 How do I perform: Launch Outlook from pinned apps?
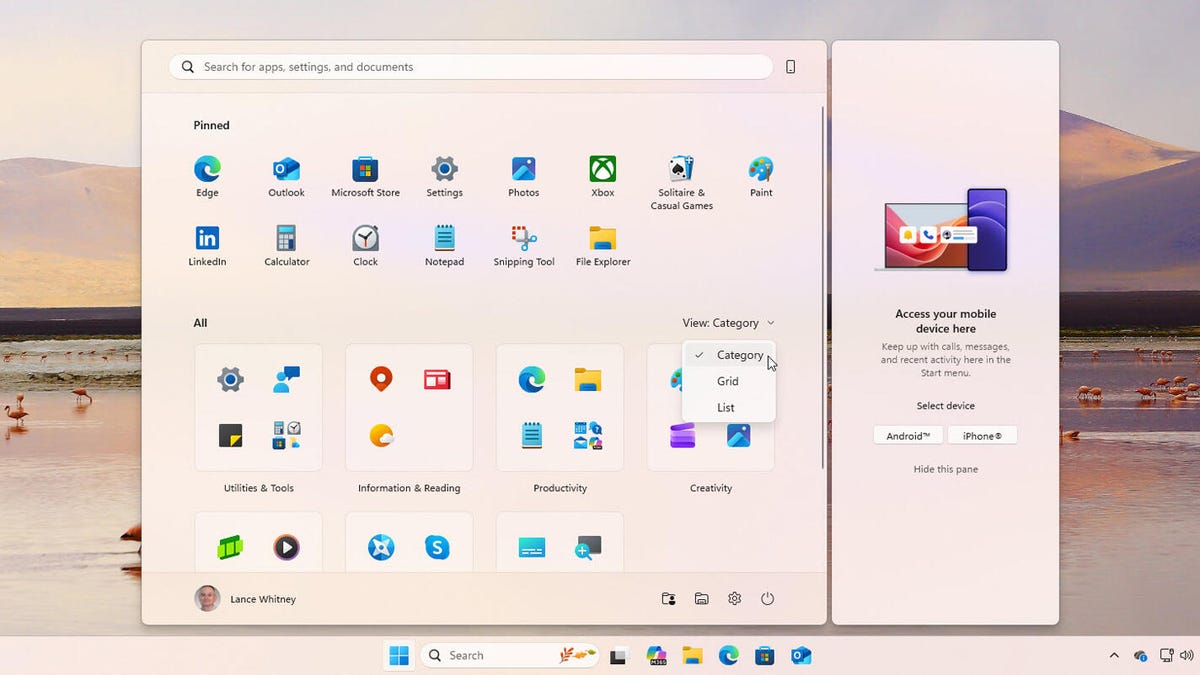286,169
